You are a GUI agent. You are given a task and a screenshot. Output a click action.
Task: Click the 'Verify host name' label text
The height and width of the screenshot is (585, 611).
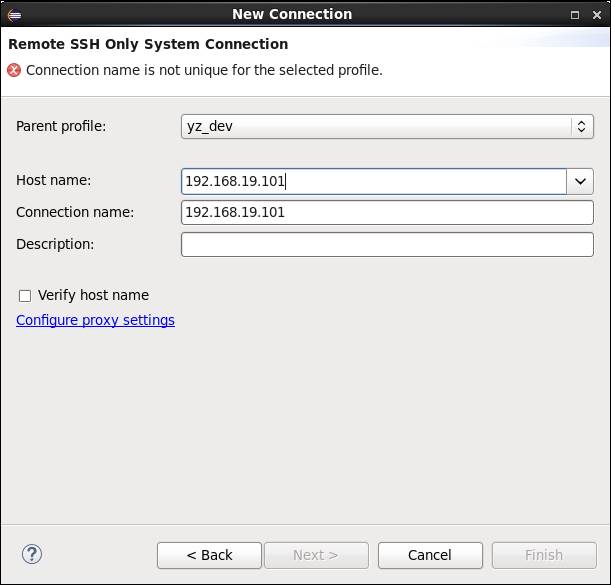(x=93, y=295)
